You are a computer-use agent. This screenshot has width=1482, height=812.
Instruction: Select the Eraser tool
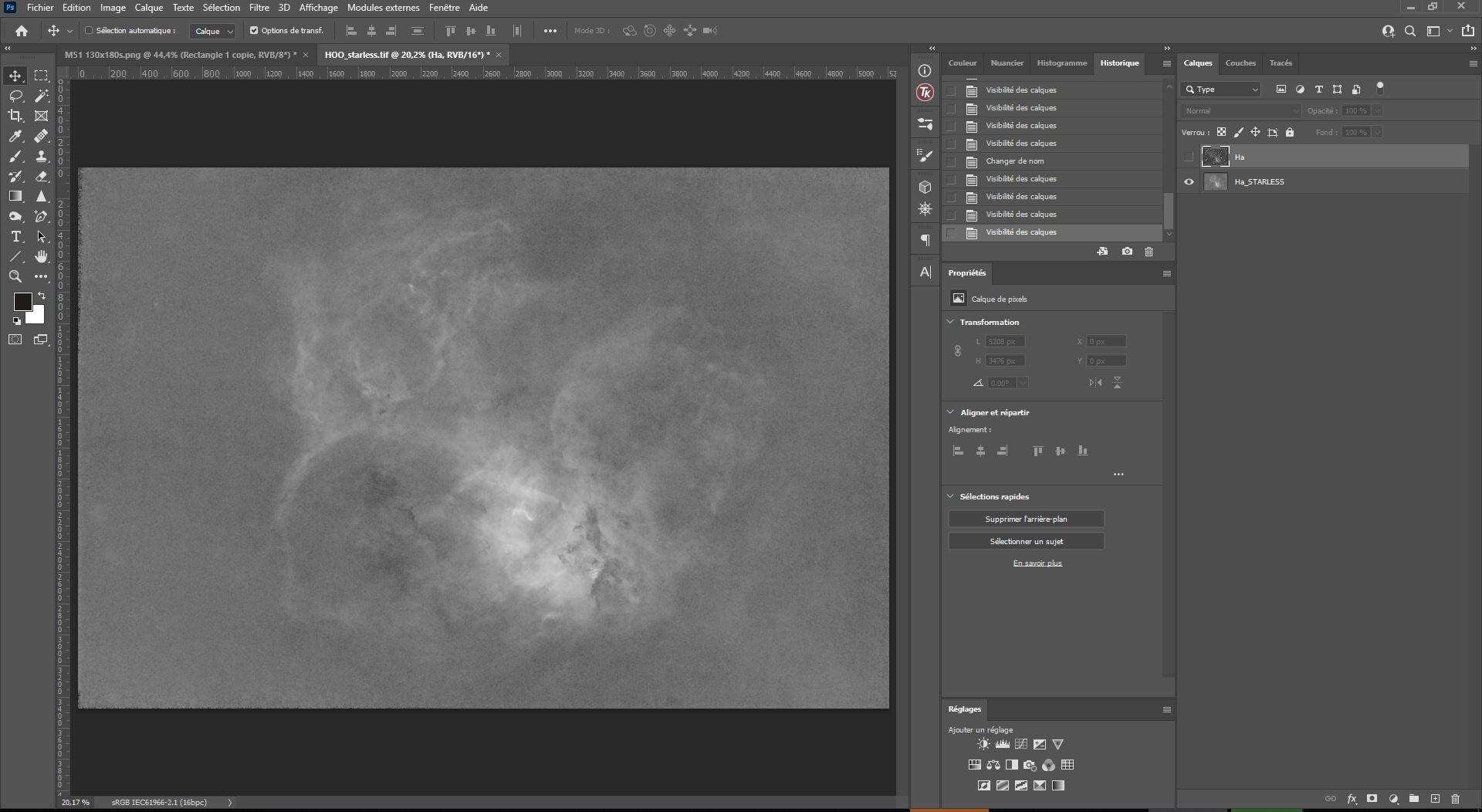click(42, 176)
